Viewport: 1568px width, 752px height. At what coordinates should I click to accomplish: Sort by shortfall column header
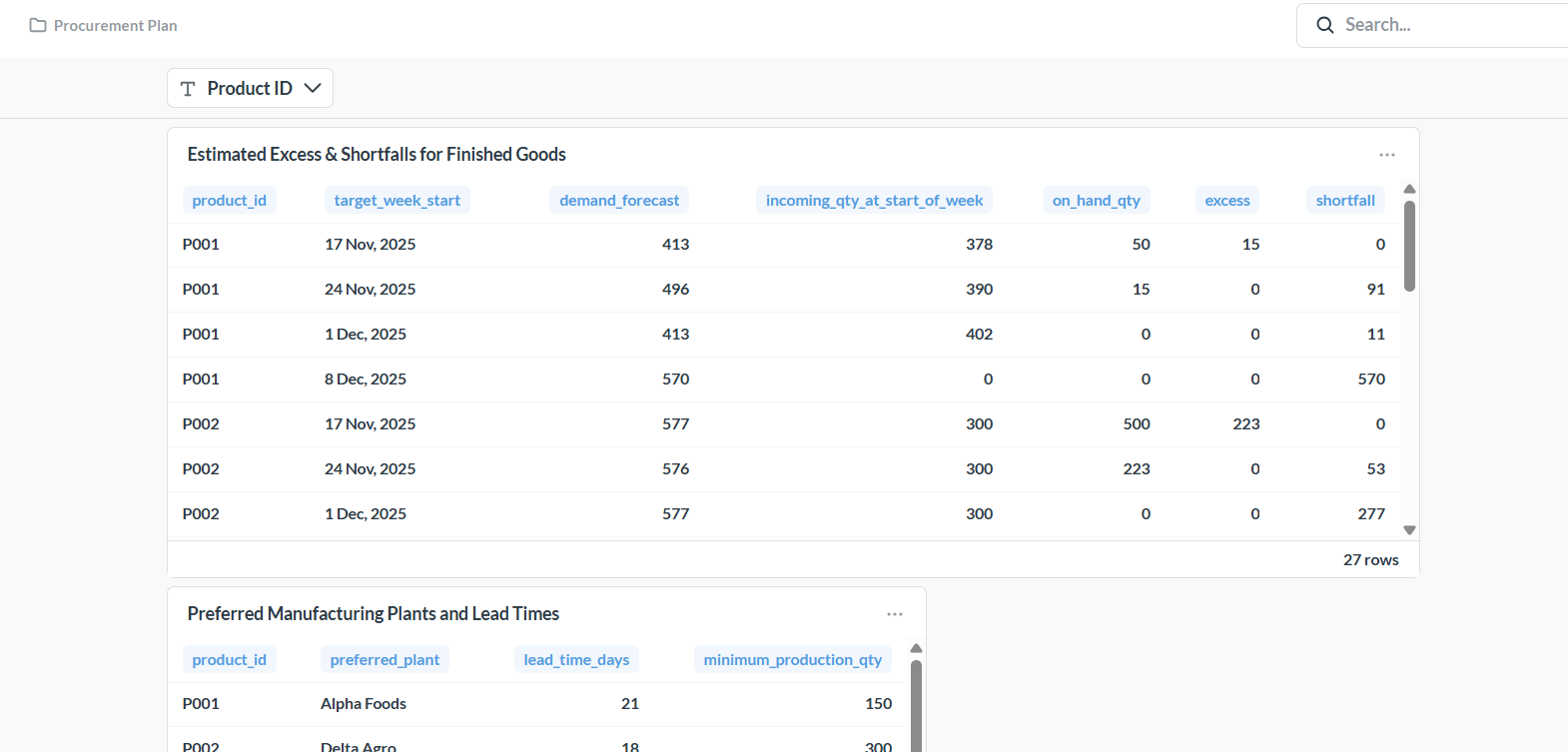1345,200
